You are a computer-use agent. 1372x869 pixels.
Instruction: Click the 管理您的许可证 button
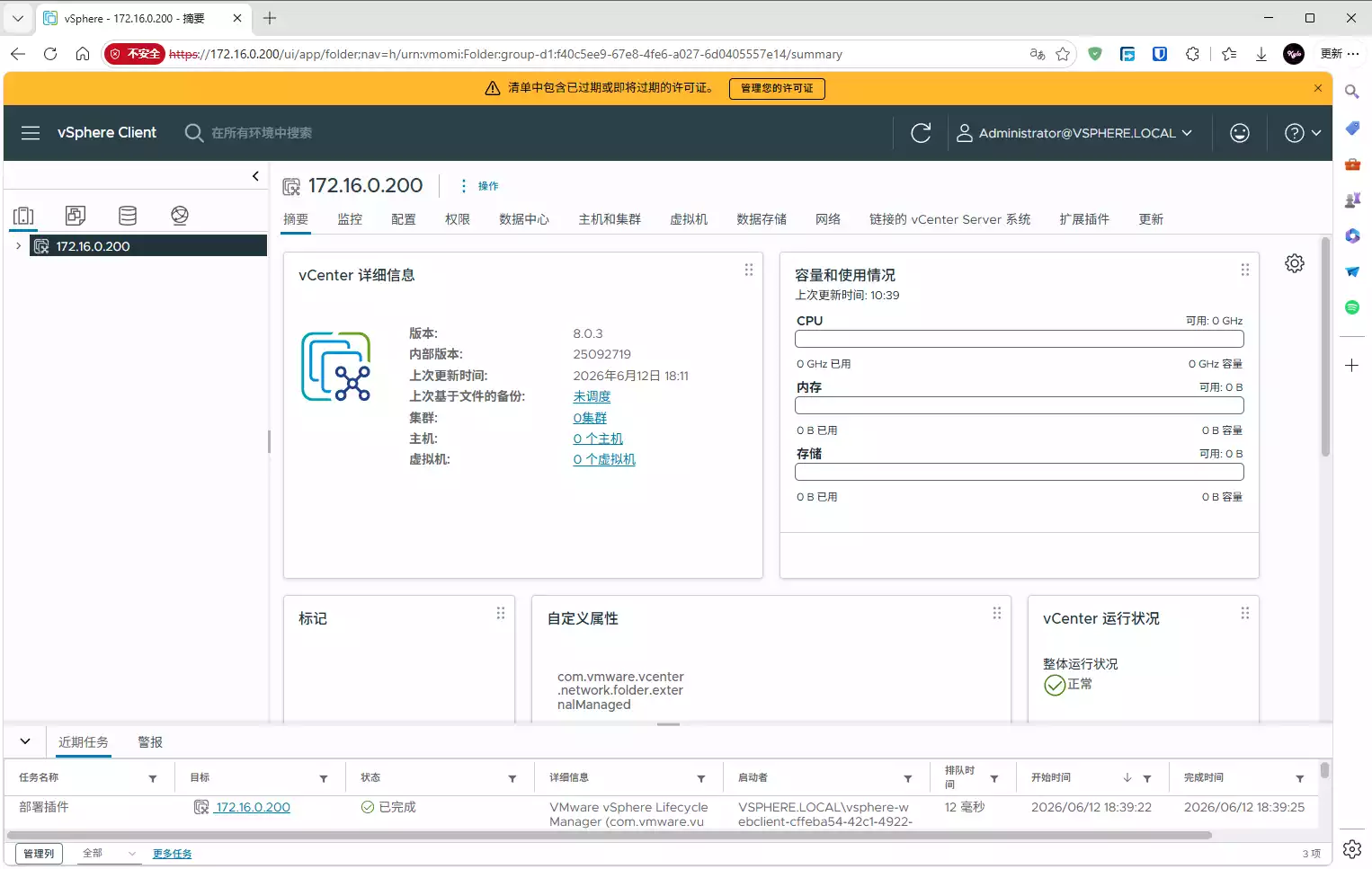click(777, 88)
